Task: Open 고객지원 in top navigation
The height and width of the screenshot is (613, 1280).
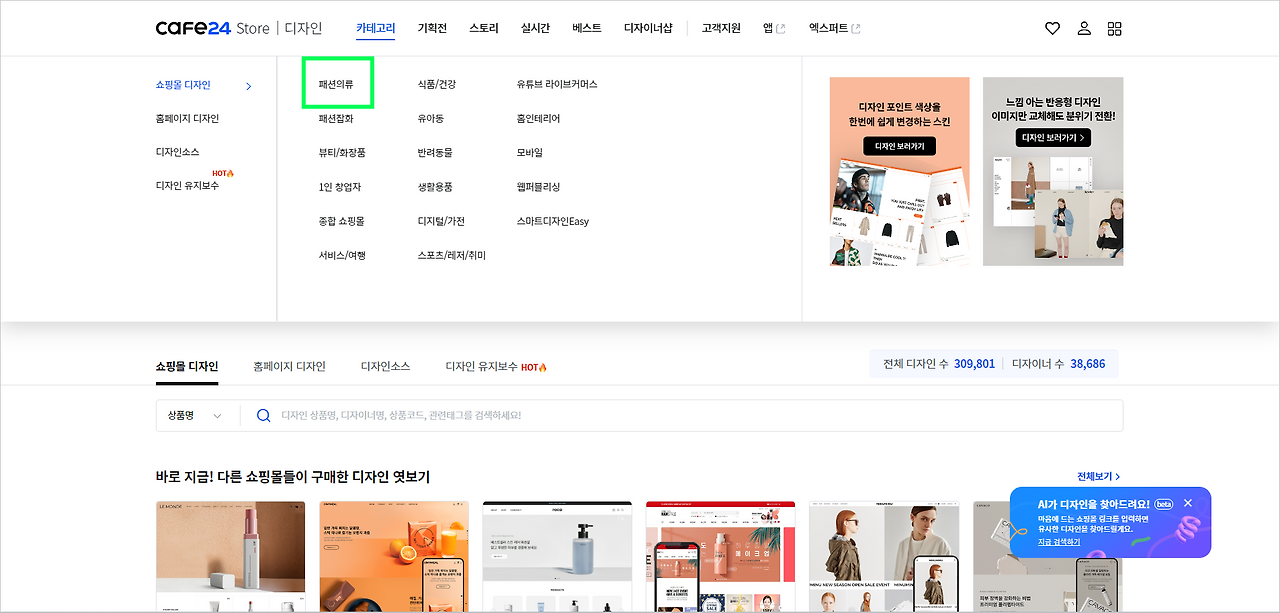Action: (721, 28)
